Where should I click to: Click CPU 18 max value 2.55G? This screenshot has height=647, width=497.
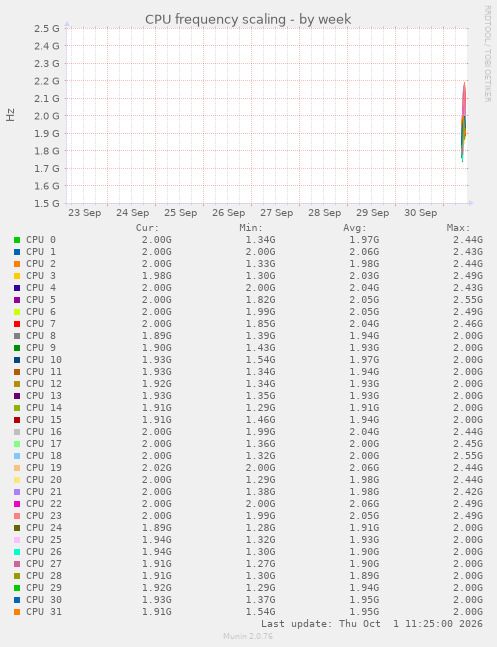(x=468, y=456)
